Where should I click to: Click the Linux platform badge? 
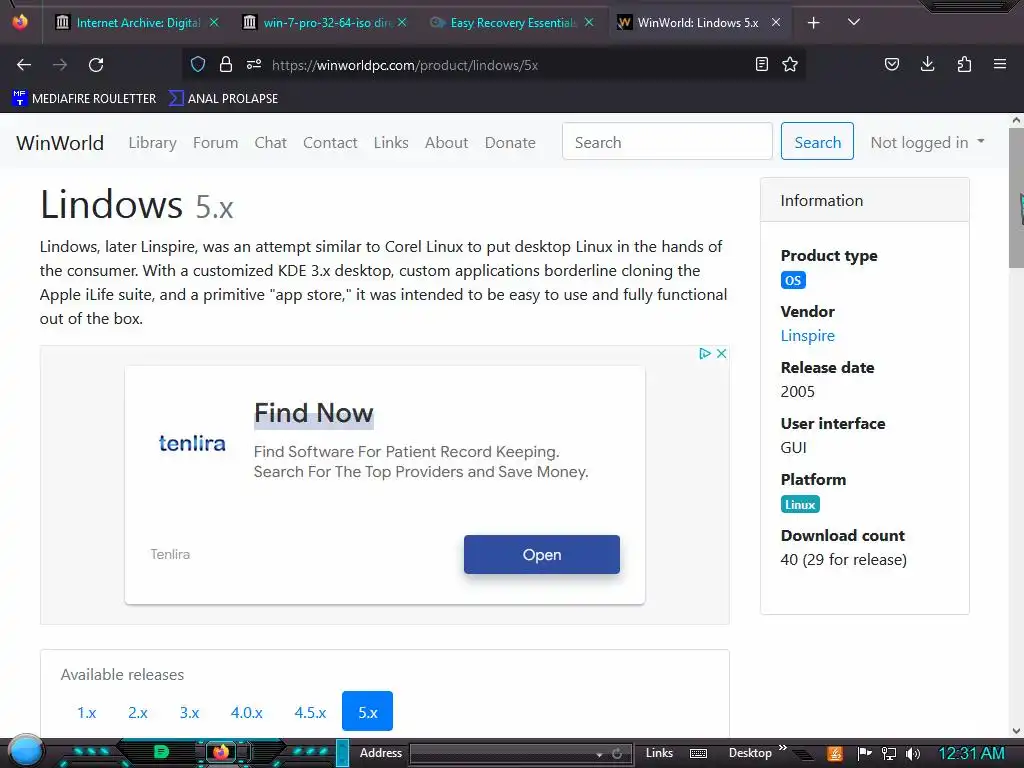(x=800, y=504)
